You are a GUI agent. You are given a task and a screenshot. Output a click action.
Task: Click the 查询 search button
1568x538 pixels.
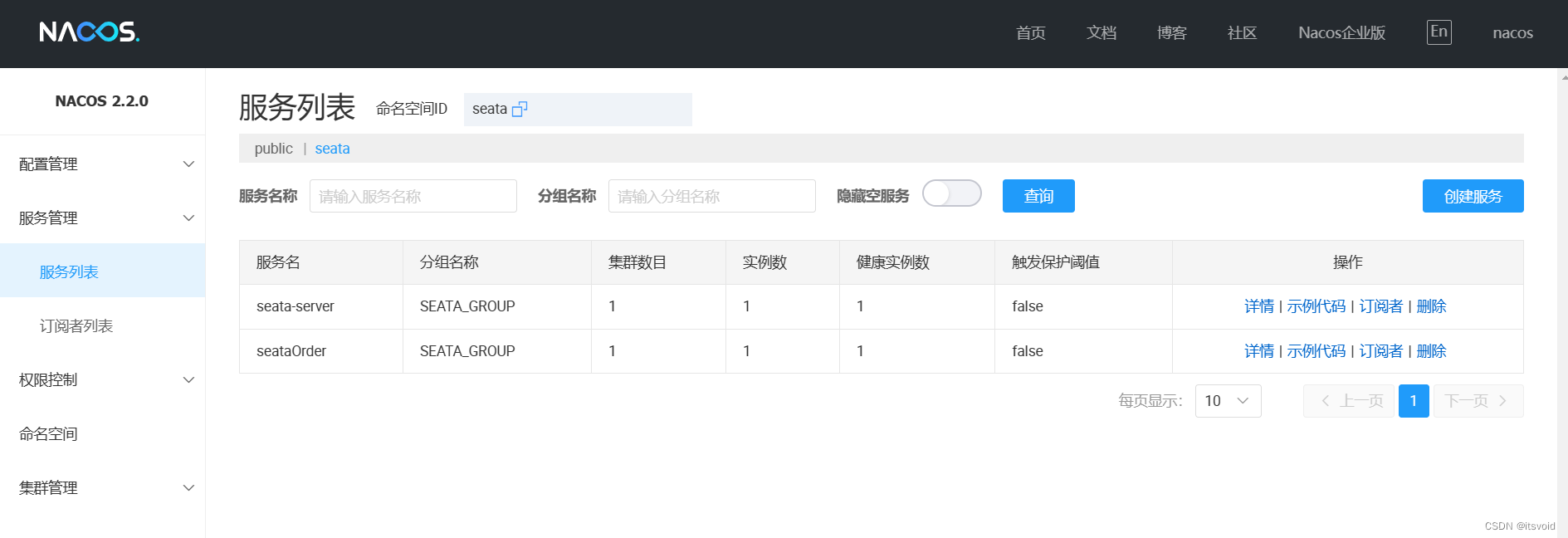[x=1038, y=196]
